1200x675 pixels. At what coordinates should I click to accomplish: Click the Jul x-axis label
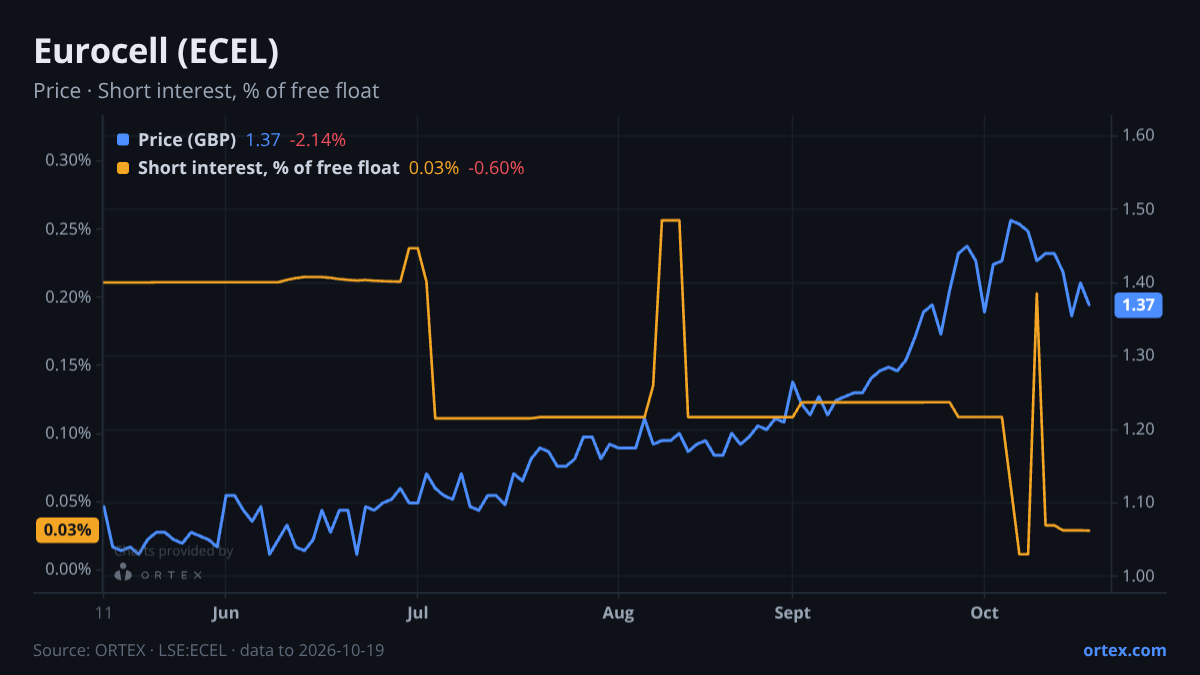click(418, 613)
